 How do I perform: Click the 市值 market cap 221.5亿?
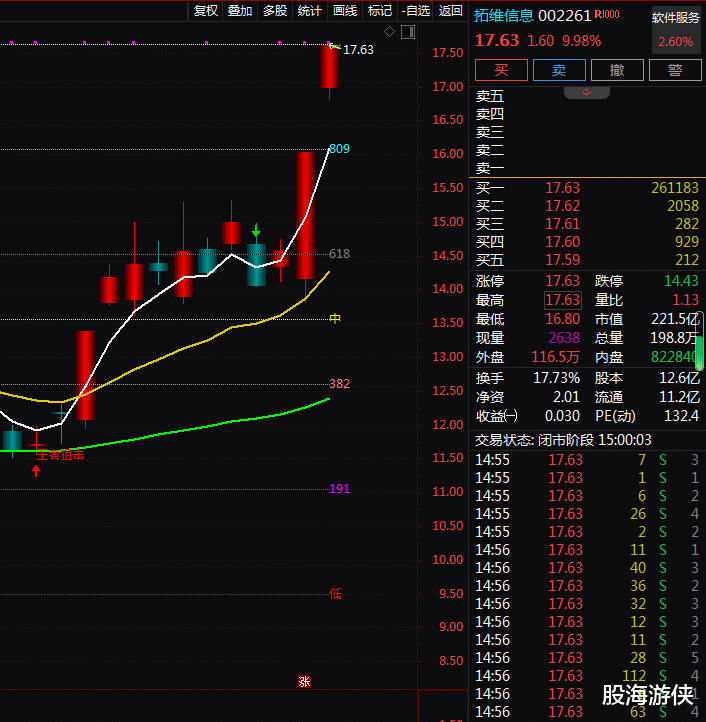tap(674, 319)
